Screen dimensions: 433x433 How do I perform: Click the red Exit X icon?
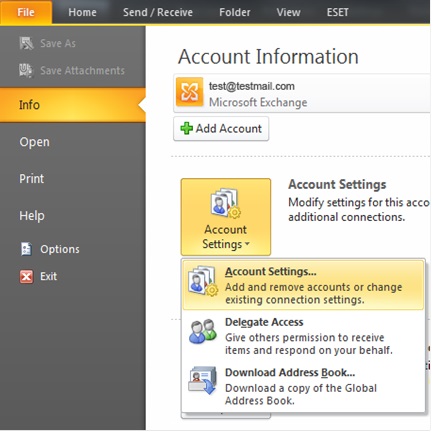26,276
